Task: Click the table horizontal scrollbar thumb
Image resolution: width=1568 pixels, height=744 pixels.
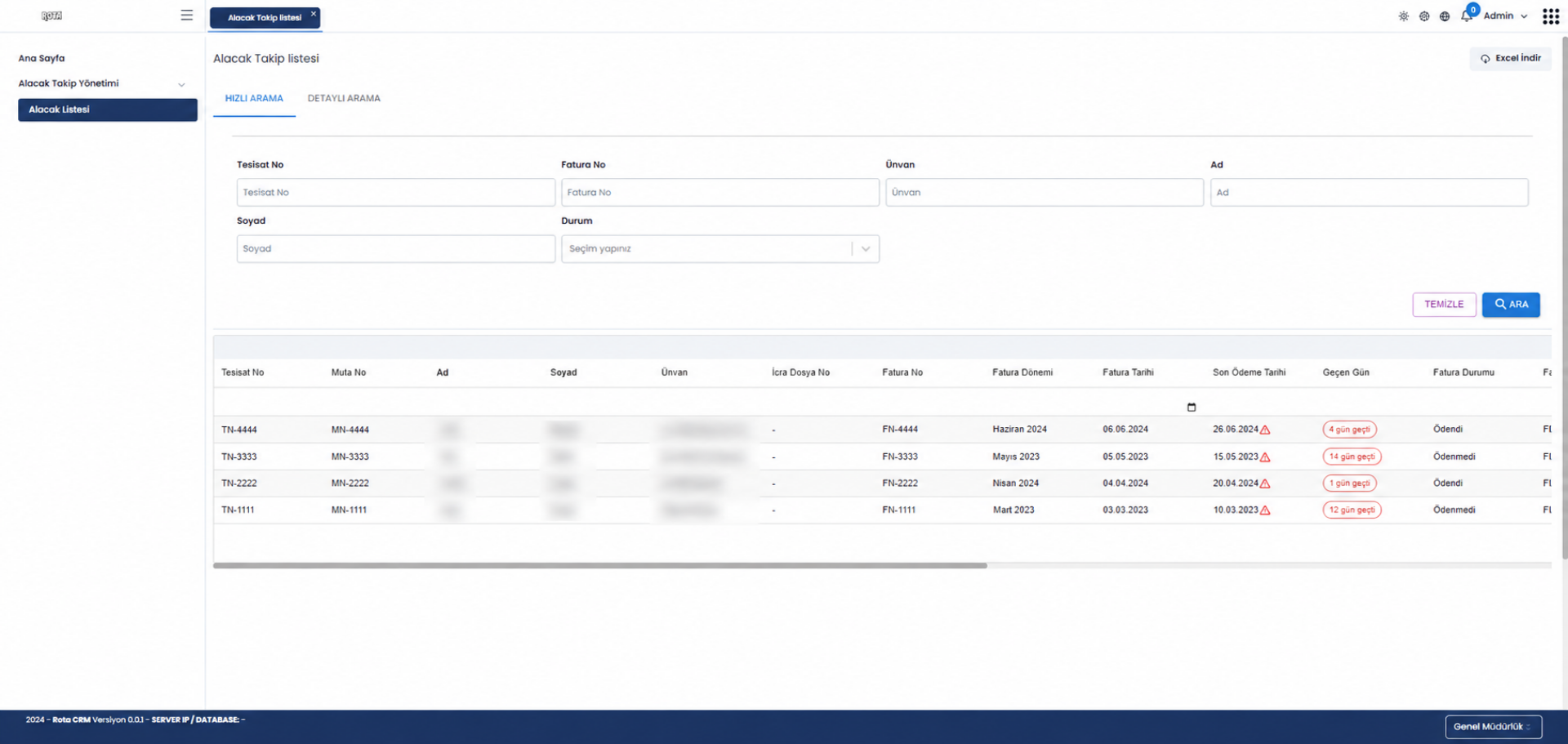Action: [600, 565]
